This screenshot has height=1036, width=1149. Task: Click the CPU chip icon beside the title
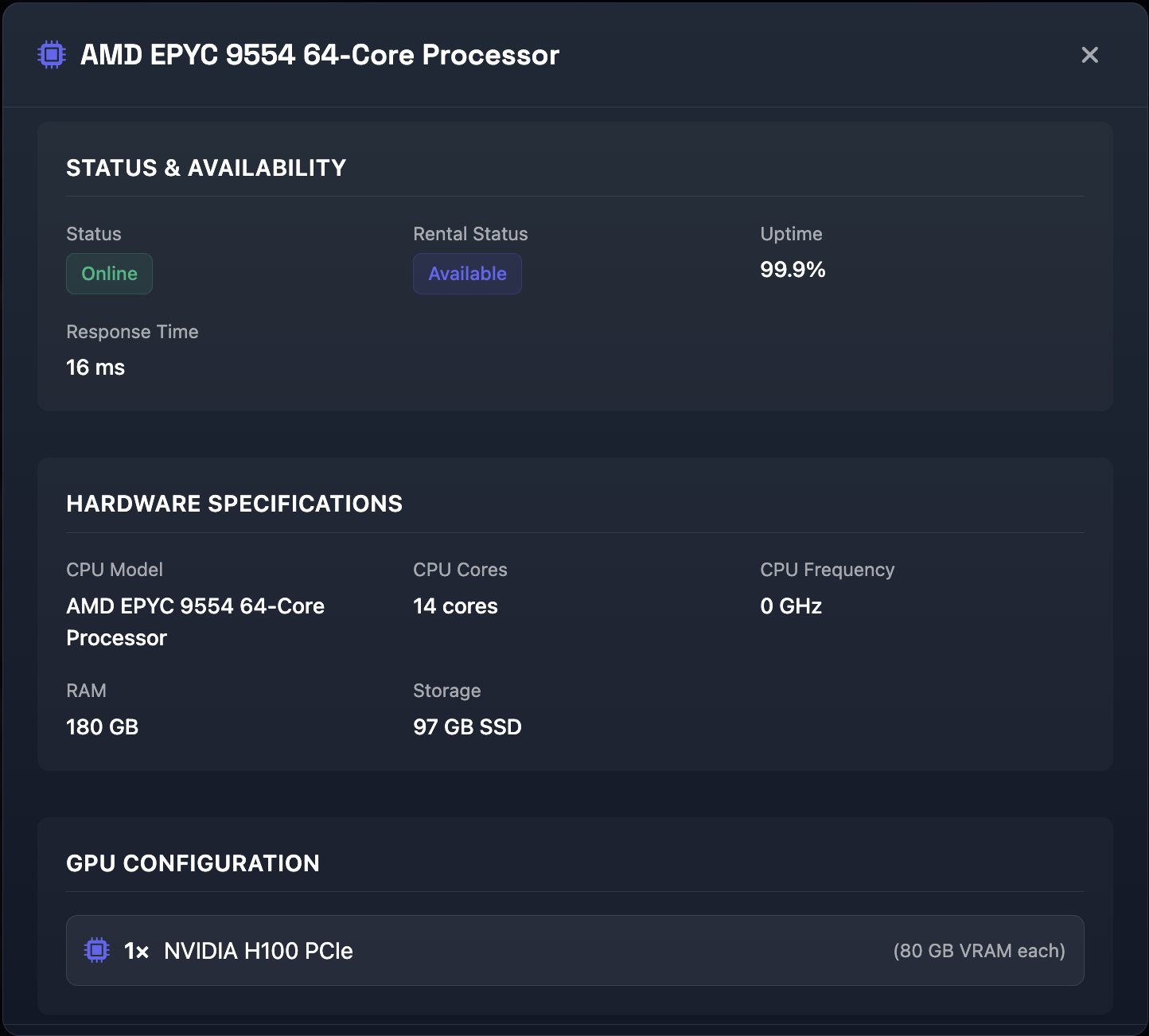51,54
